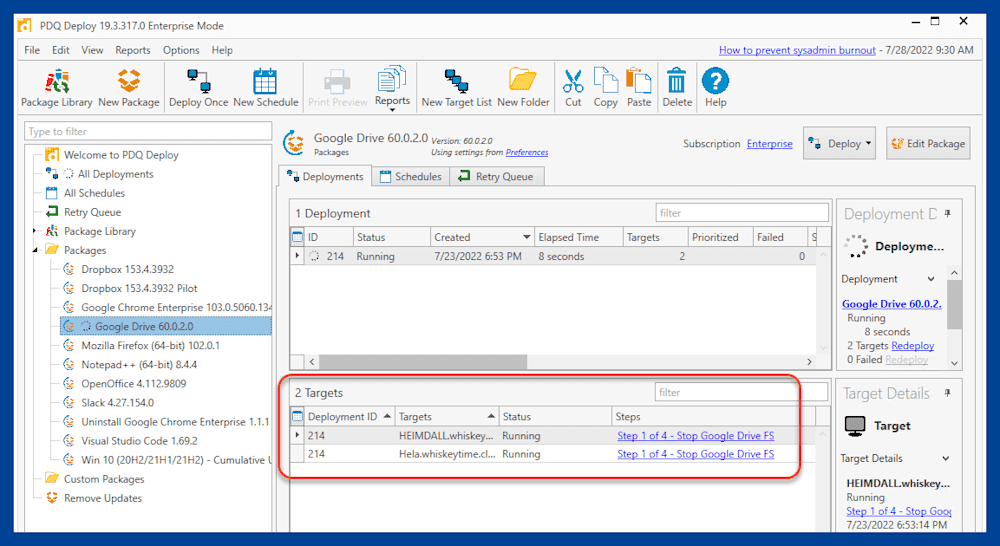Open the Enterprise subscription link
The image size is (1000, 546).
tap(770, 144)
